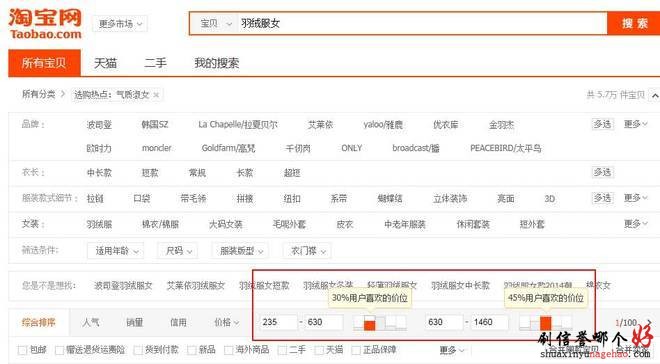Open the 宝贝 search type dropdown
660x364 pixels.
(x=216, y=24)
